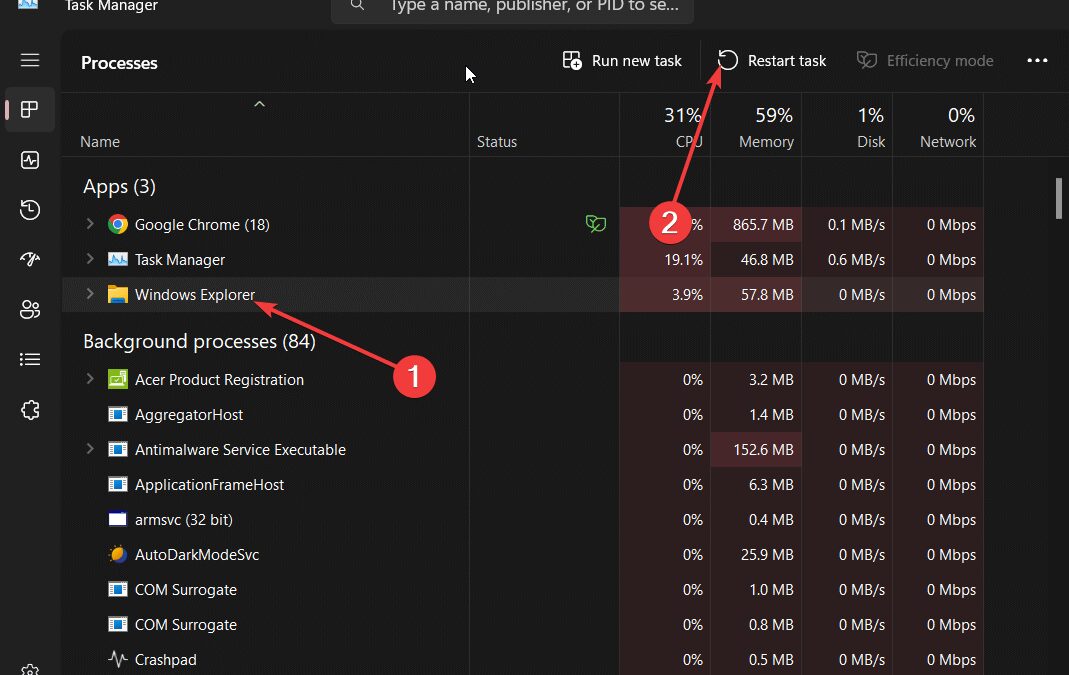
Task: Expand the Windows Explorer process group
Action: [x=90, y=294]
